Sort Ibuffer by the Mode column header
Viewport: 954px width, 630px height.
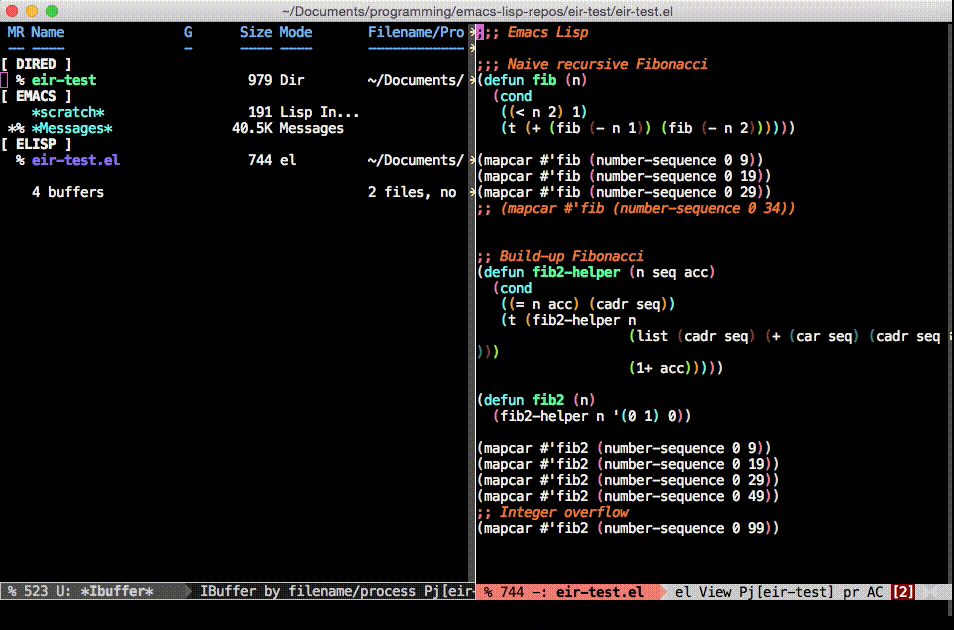coord(296,32)
